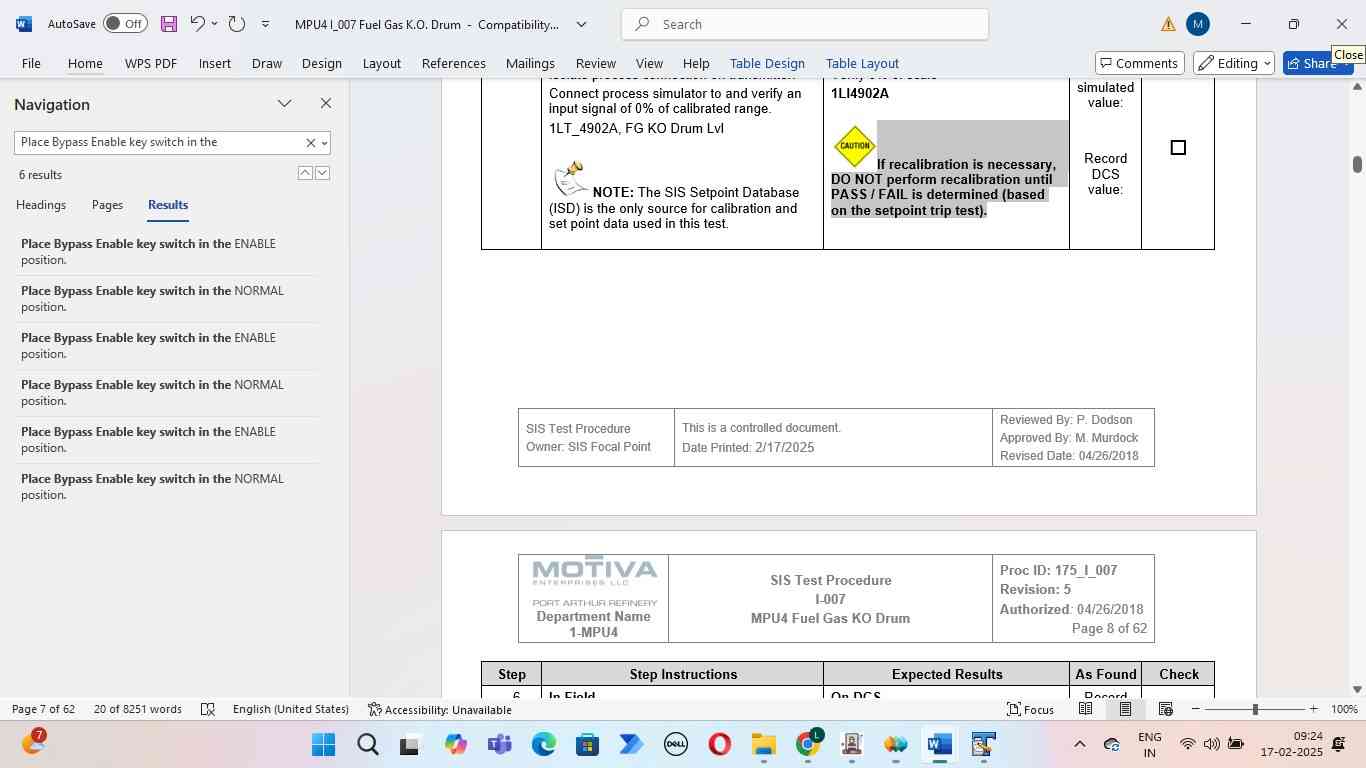
Task: Switch to Web Layout view icon
Action: coord(1165,709)
